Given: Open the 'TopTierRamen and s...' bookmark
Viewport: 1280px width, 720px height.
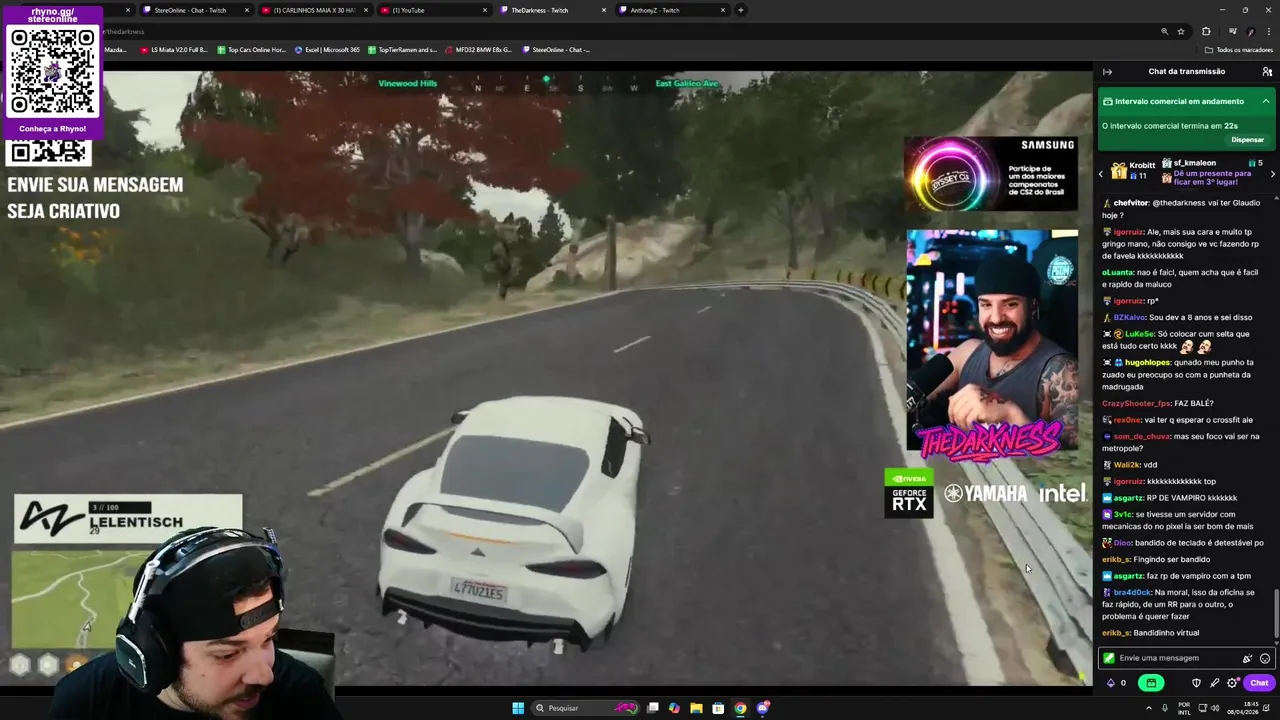Looking at the screenshot, I should point(403,49).
